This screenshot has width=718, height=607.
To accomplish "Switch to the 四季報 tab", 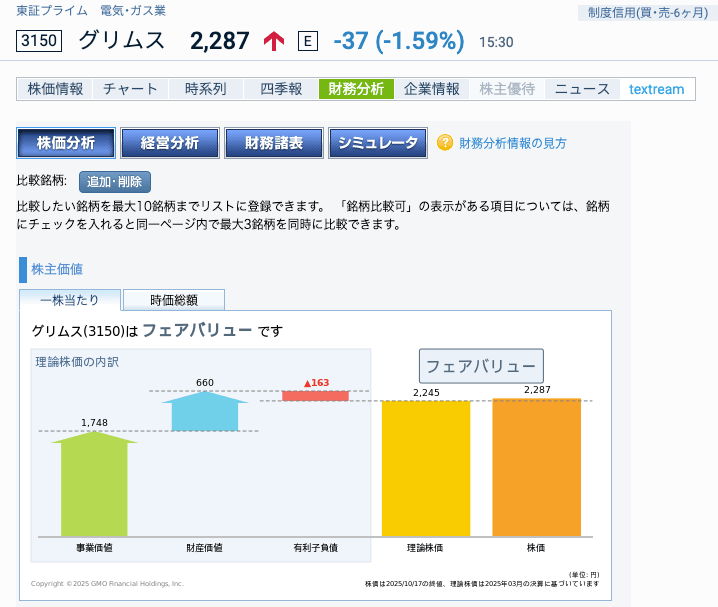I will [281, 89].
